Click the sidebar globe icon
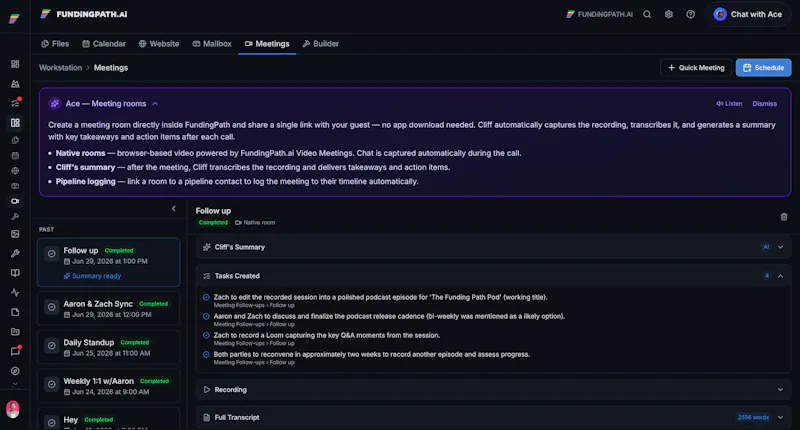Screen dimensions: 800x430 click(x=15, y=171)
